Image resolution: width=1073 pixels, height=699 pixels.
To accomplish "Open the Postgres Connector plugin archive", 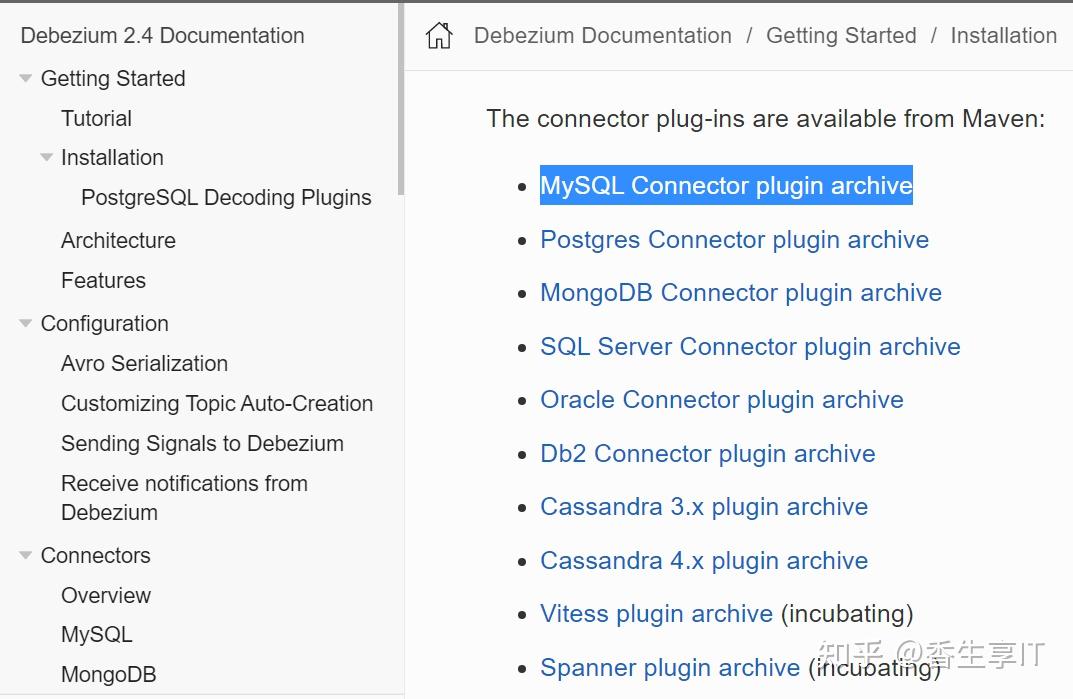I will pyautogui.click(x=734, y=240).
